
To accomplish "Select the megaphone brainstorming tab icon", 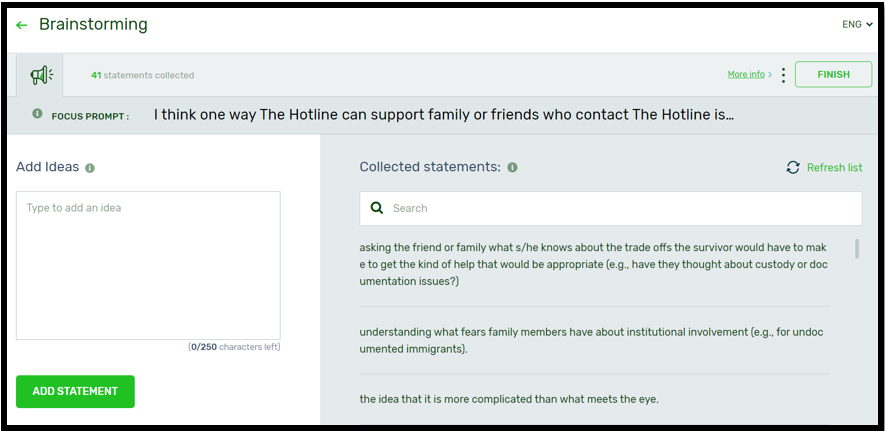I will (x=41, y=75).
